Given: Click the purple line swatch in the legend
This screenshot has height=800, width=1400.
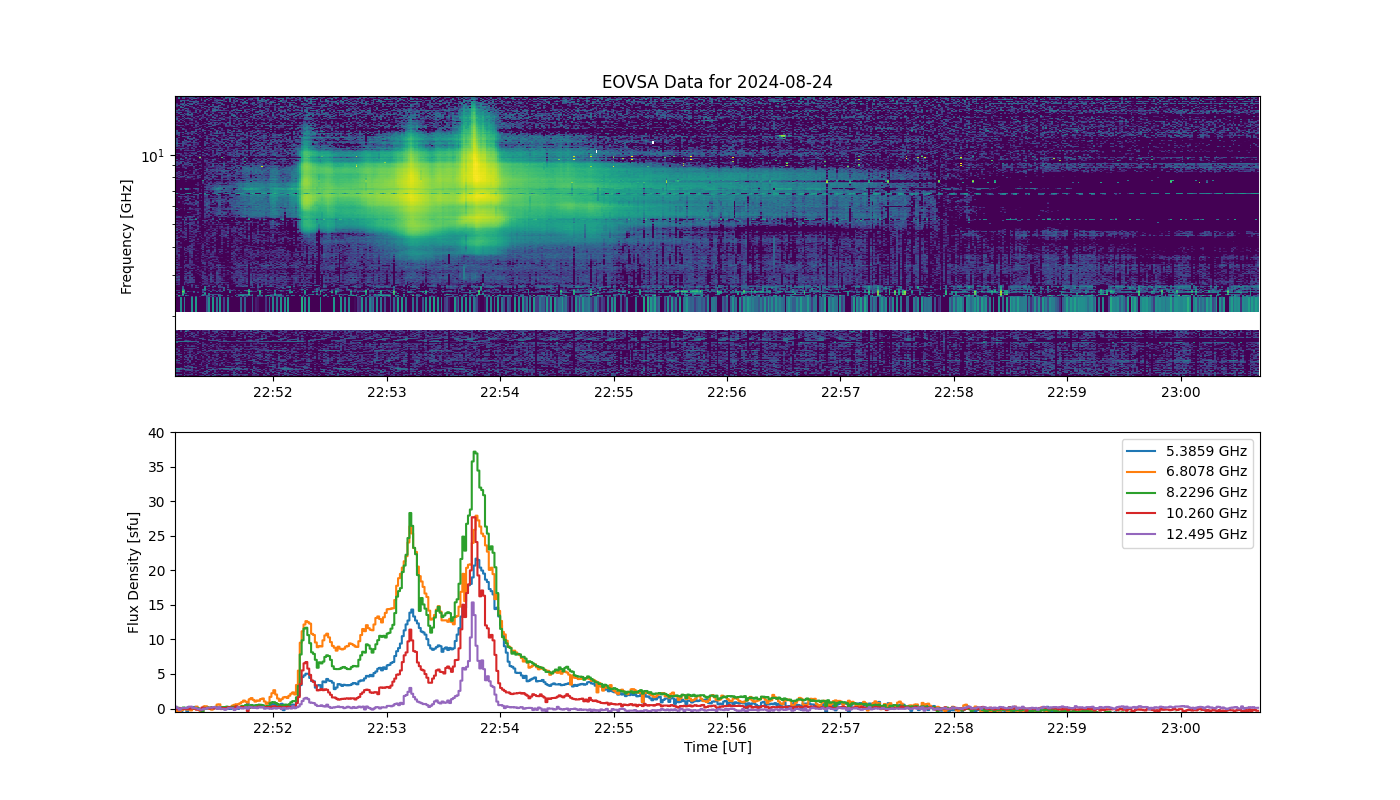Looking at the screenshot, I should [x=1142, y=535].
